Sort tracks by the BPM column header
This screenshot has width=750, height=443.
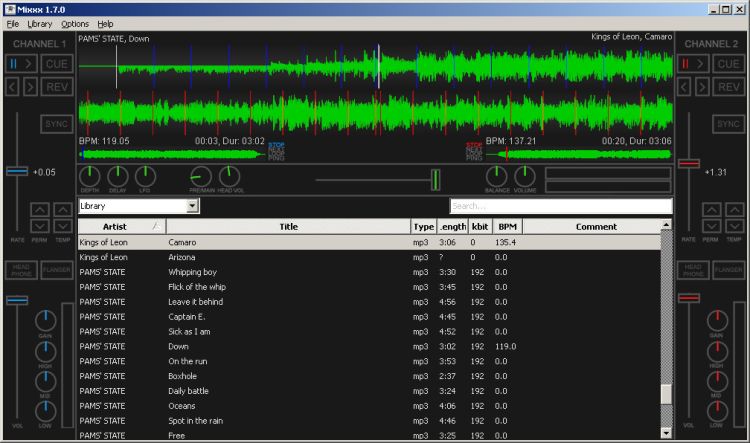[x=508, y=227]
